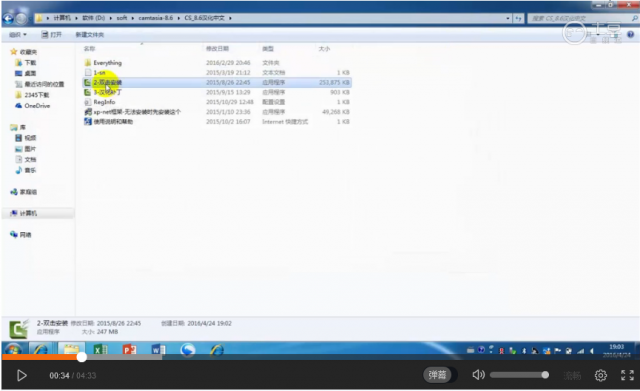Toggle the 弹幕 danmaku switch
640x391 pixels.
437,375
